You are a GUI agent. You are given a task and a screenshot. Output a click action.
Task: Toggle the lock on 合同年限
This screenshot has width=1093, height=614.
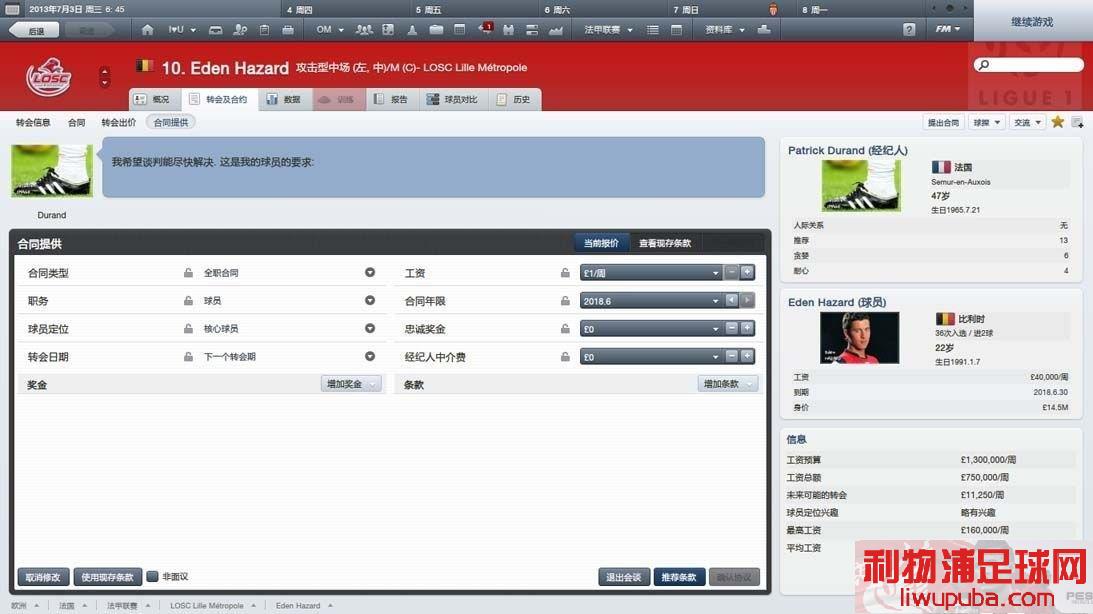pyautogui.click(x=565, y=300)
